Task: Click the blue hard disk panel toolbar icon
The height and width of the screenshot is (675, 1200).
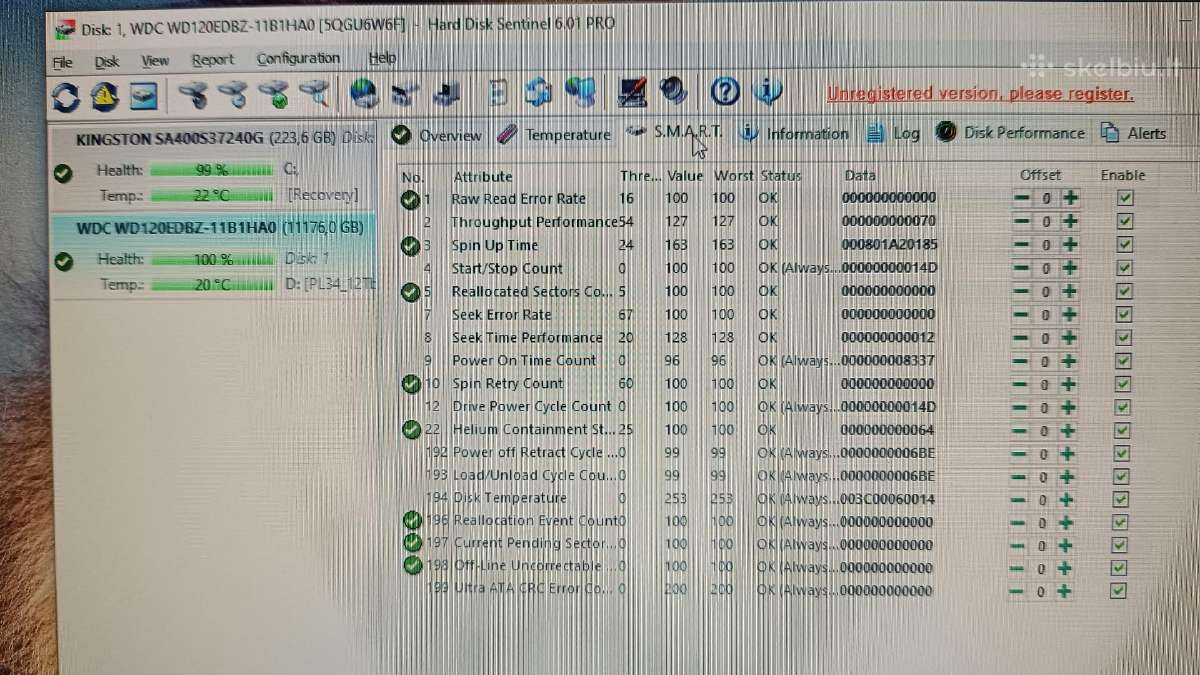Action: click(x=146, y=95)
